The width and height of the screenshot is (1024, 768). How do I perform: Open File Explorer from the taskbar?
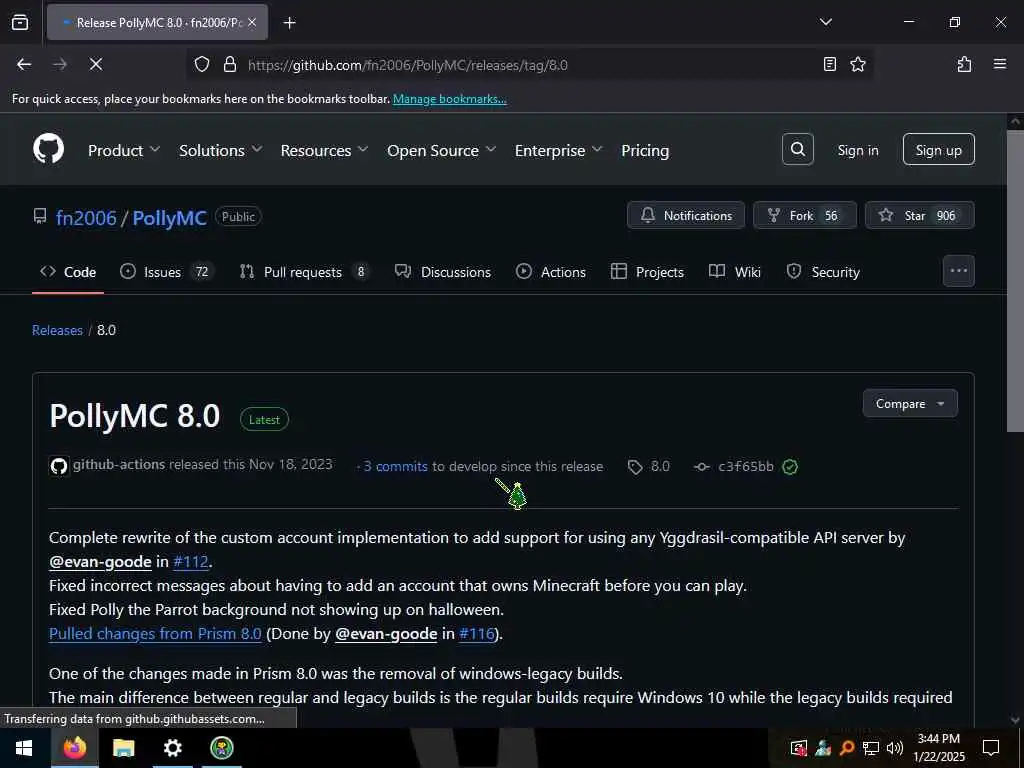click(x=123, y=748)
